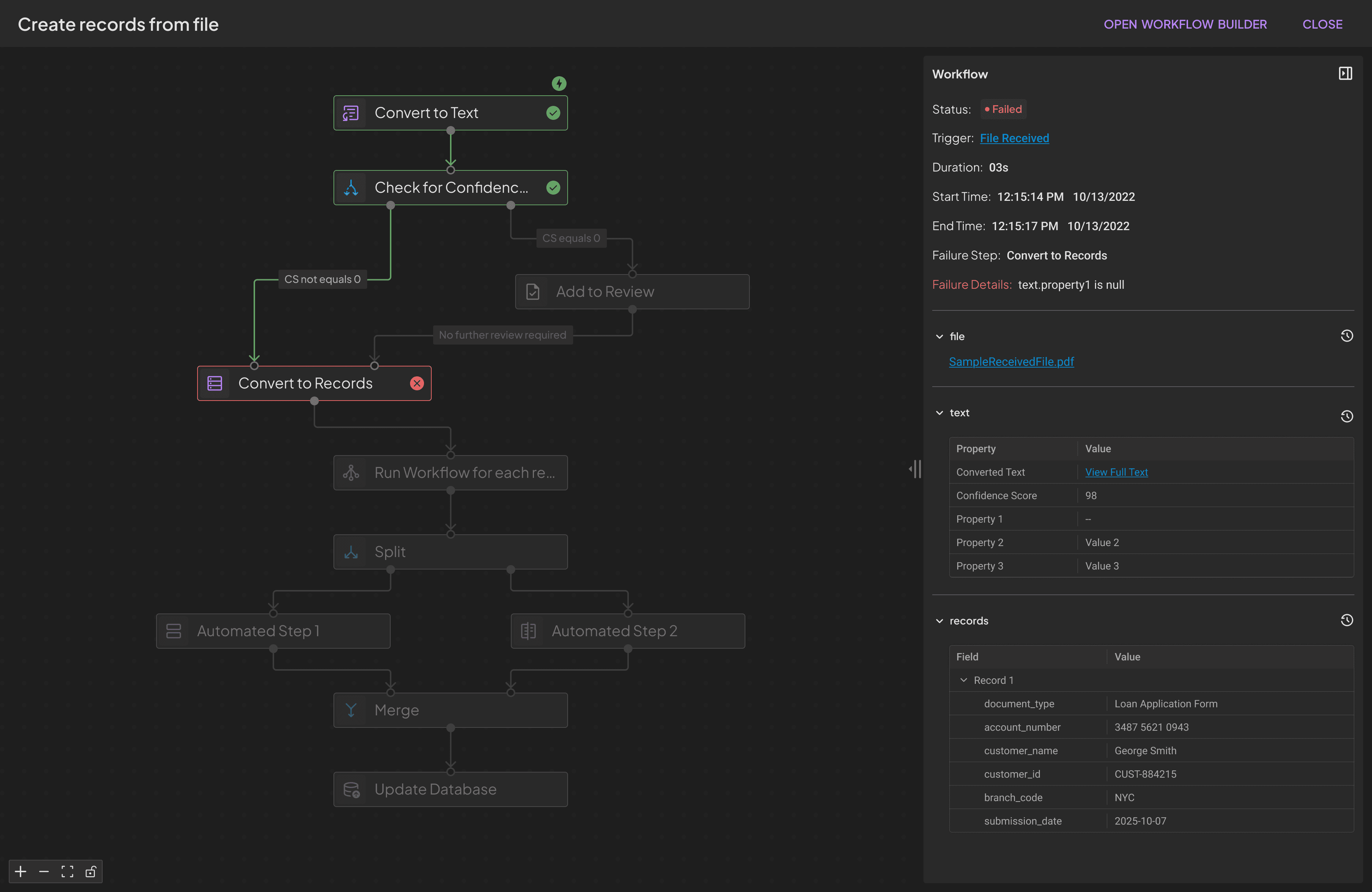
Task: Click the Convert to Text node icon
Action: tap(350, 113)
